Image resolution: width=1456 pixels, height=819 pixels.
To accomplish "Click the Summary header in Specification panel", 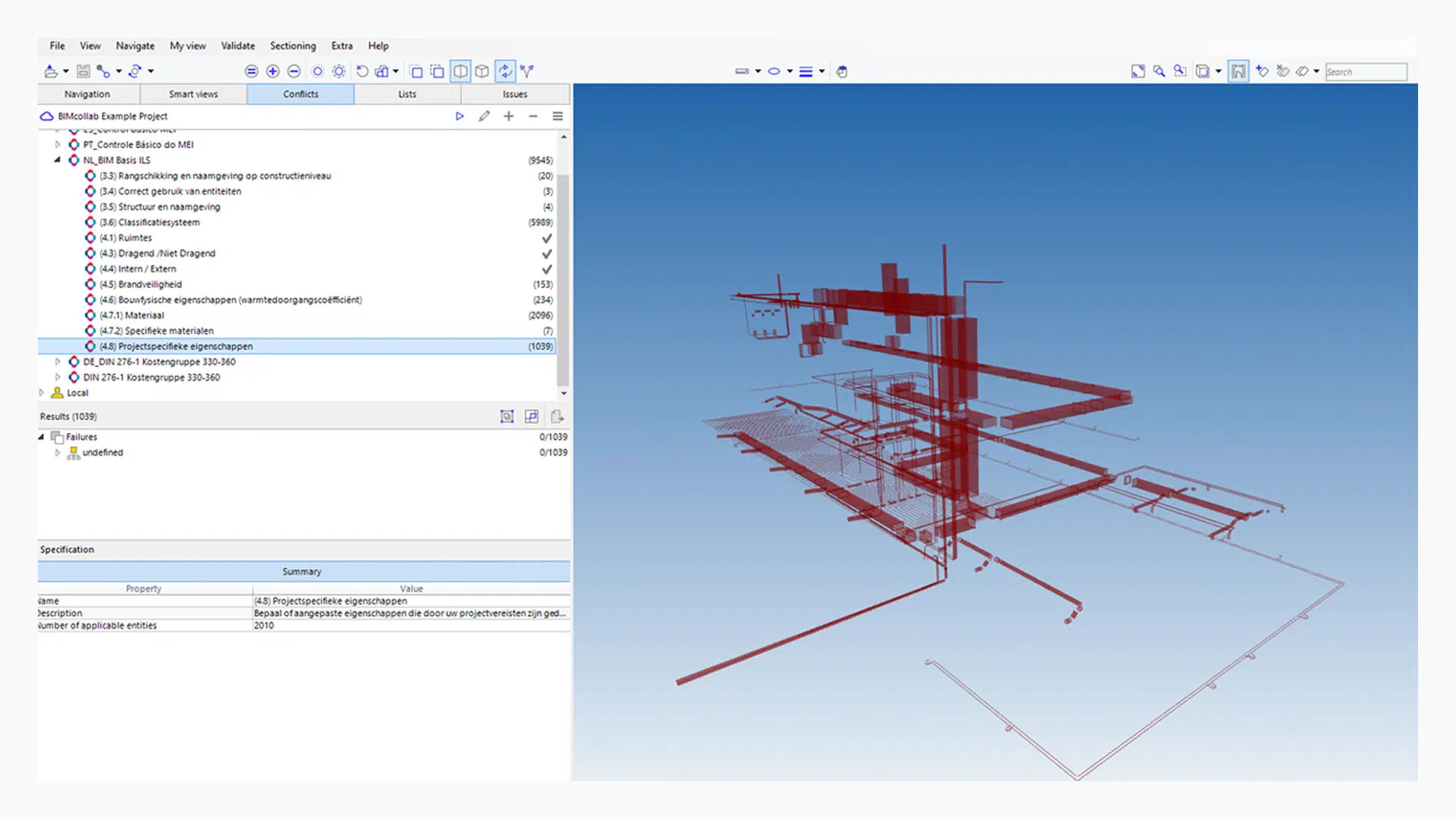I will click(x=303, y=572).
